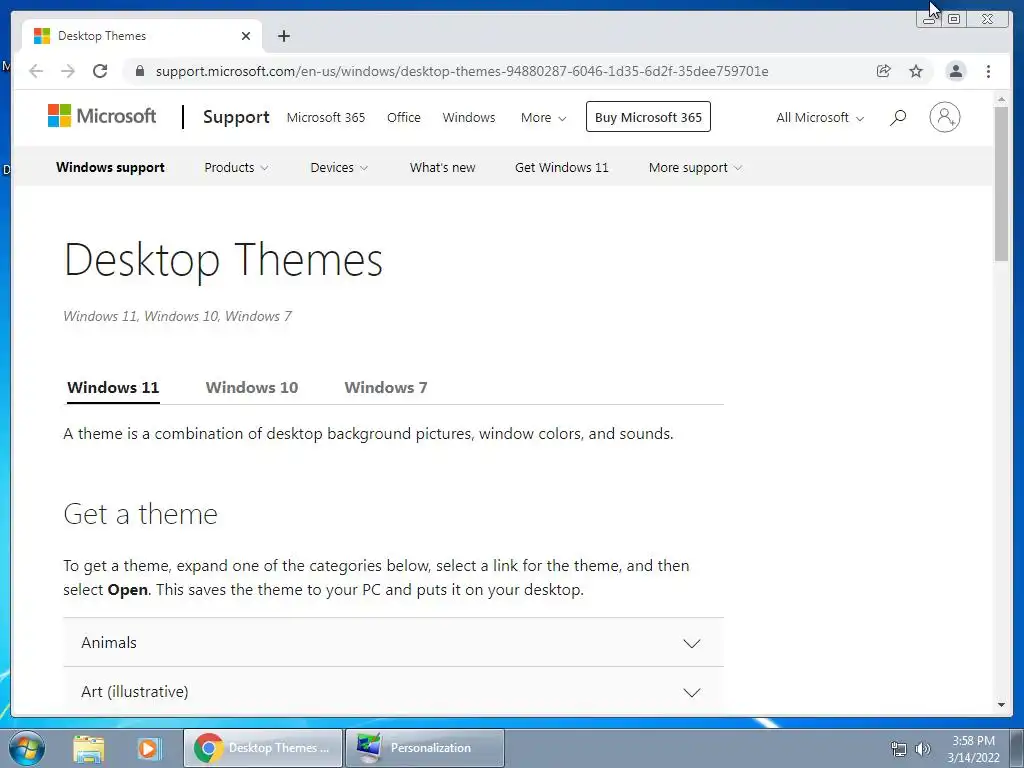Switch to the Windows 7 tab

(x=385, y=387)
